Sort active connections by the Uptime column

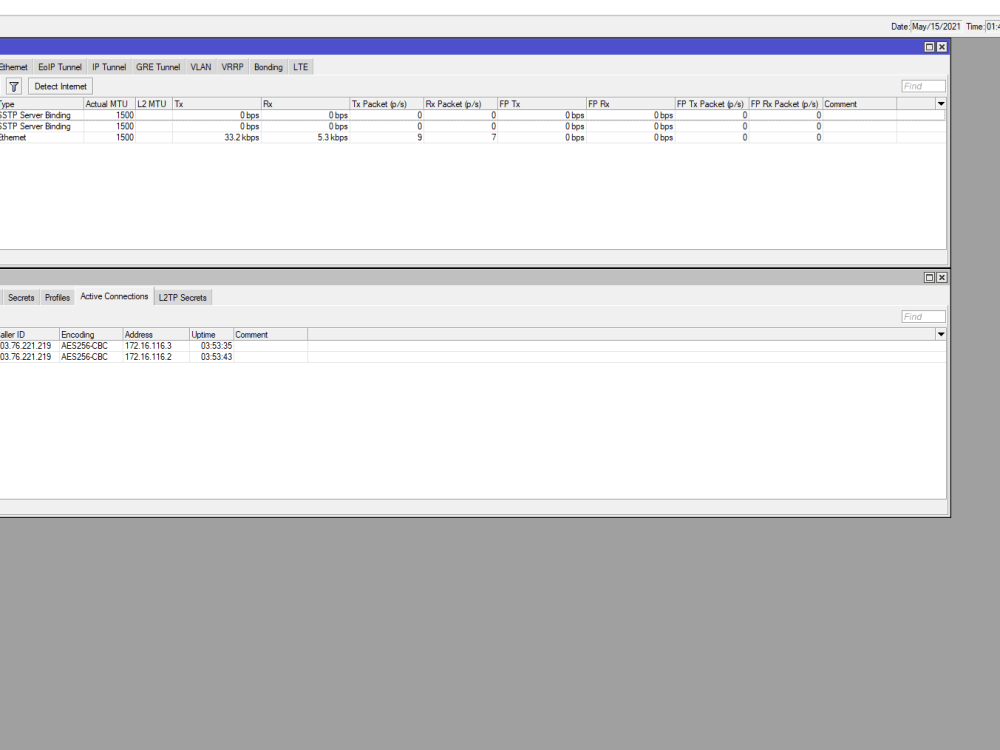pyautogui.click(x=207, y=334)
